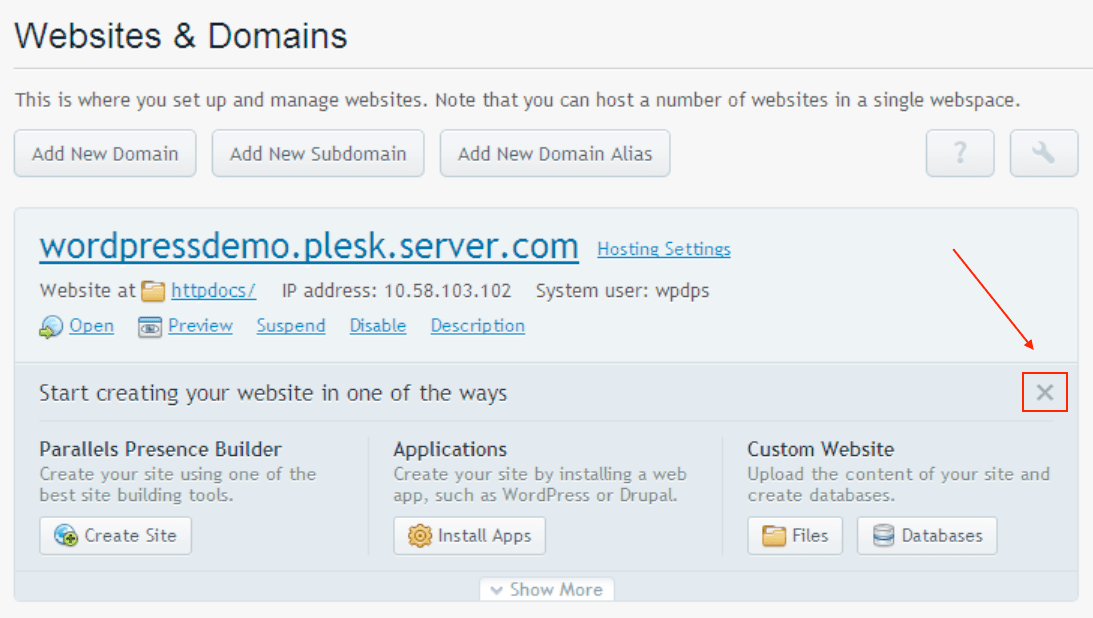
Task: Click the database icon on Databases button
Action: 883,536
